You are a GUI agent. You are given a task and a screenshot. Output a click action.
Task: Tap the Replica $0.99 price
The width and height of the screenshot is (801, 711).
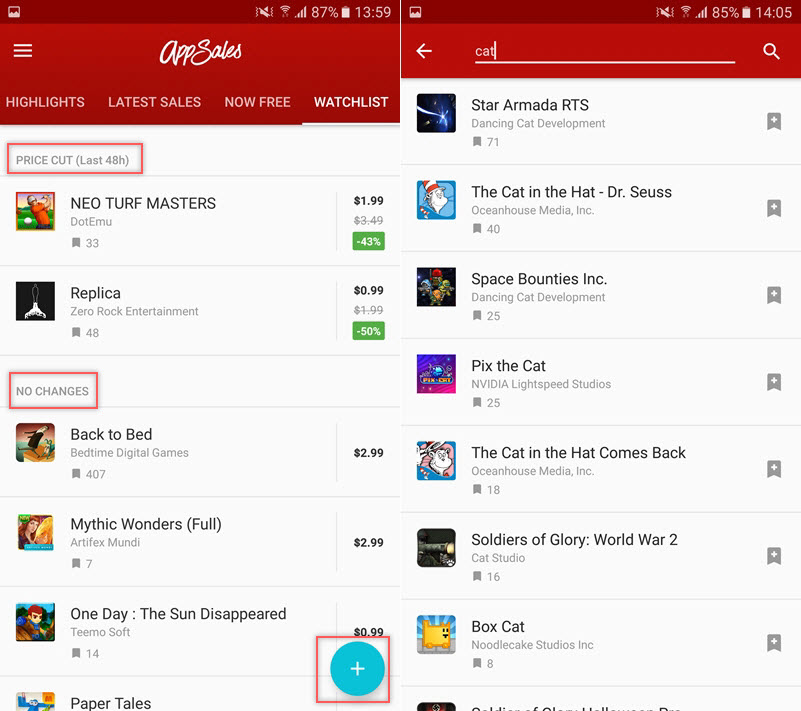[368, 291]
